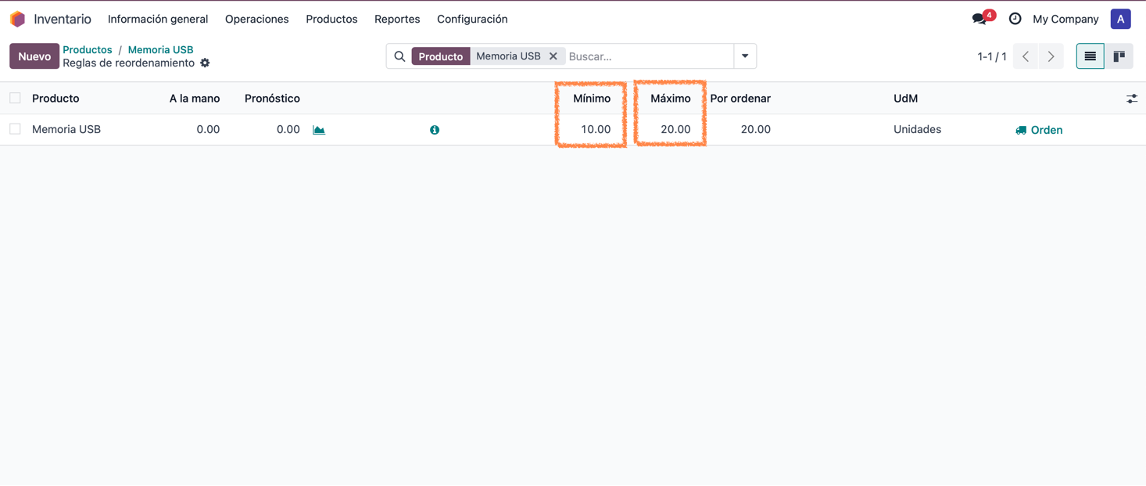Viewport: 1146px width, 486px height.
Task: Open optional columns adjust icon
Action: [1131, 99]
